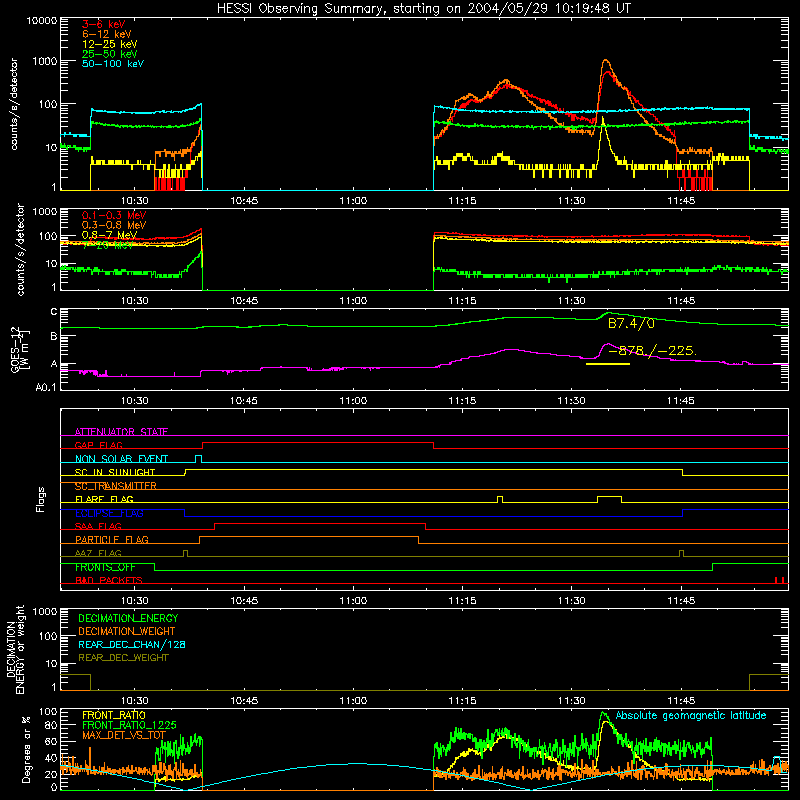This screenshot has height=800, width=800.
Task: Click the "Absolute geomagnetic latitude" label
Action: tap(691, 715)
